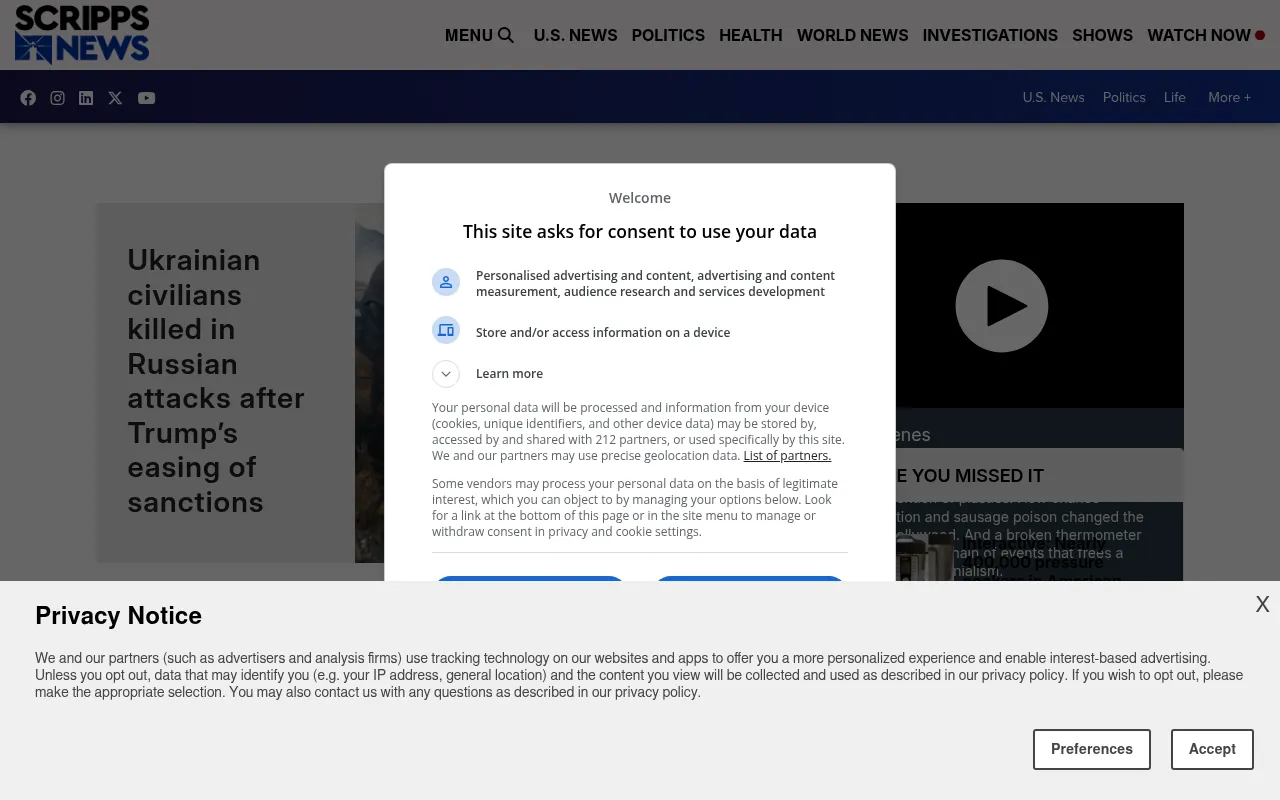Click the 'Store and/or access information on a device' text

603,333
